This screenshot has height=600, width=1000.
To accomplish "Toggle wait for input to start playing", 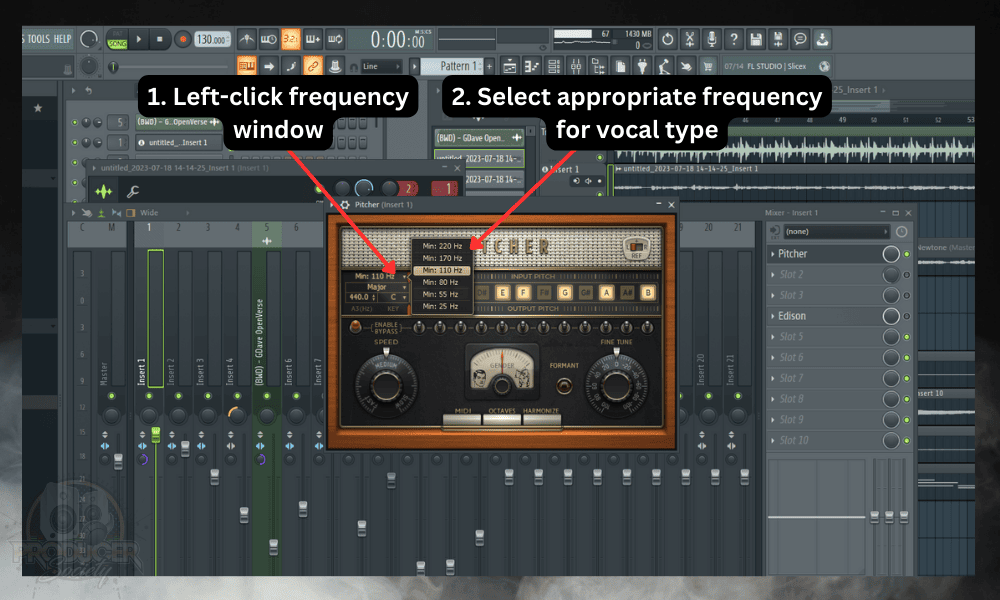I will [268, 40].
